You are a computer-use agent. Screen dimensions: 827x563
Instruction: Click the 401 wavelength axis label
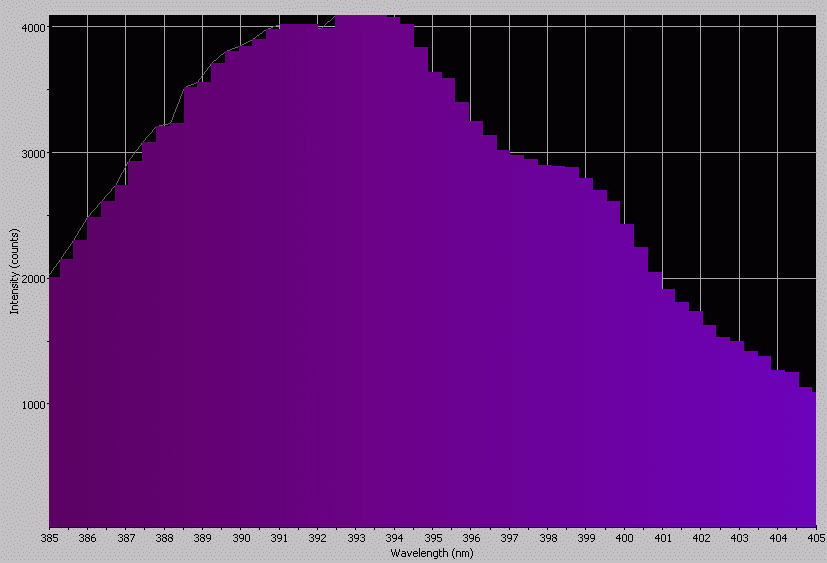(663, 538)
